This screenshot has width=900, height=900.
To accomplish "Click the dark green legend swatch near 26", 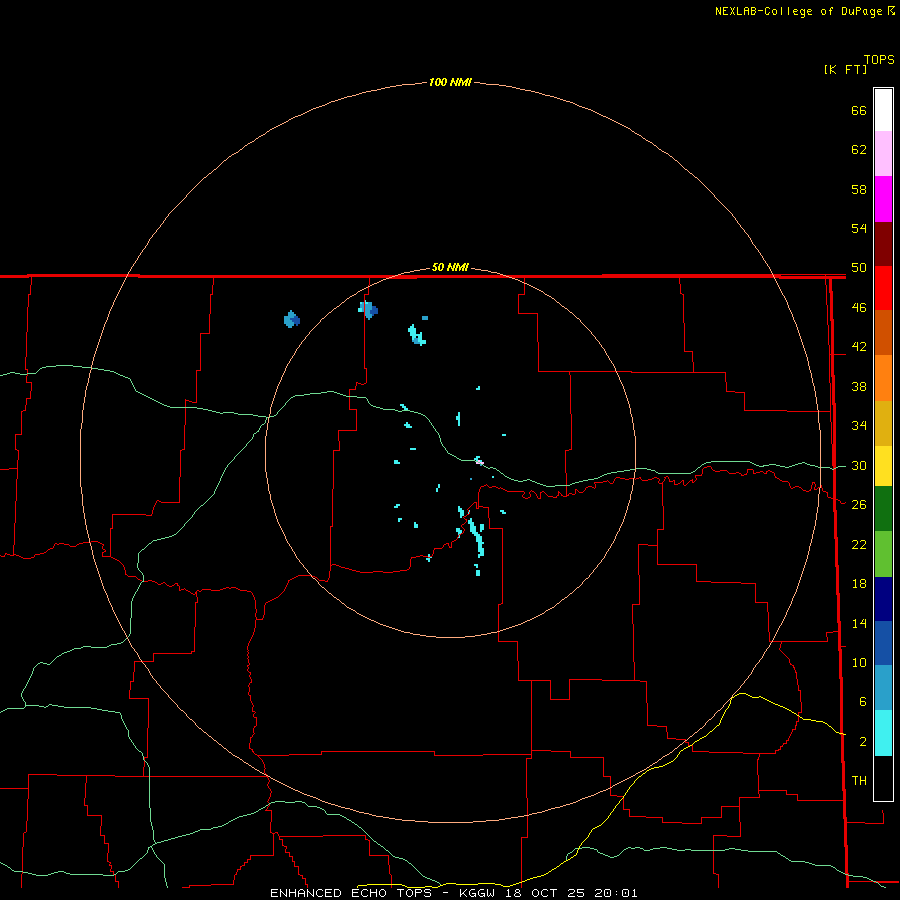I will pyautogui.click(x=883, y=509).
